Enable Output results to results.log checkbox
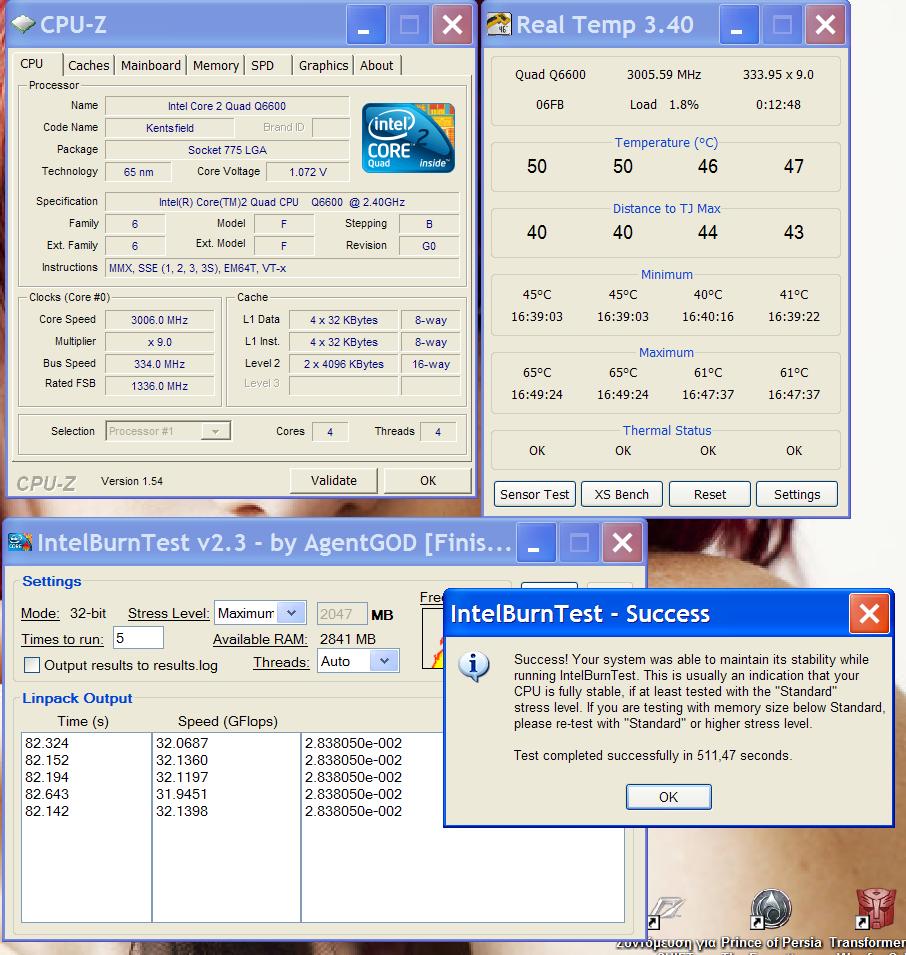Screen dimensions: 906x955 (32, 665)
